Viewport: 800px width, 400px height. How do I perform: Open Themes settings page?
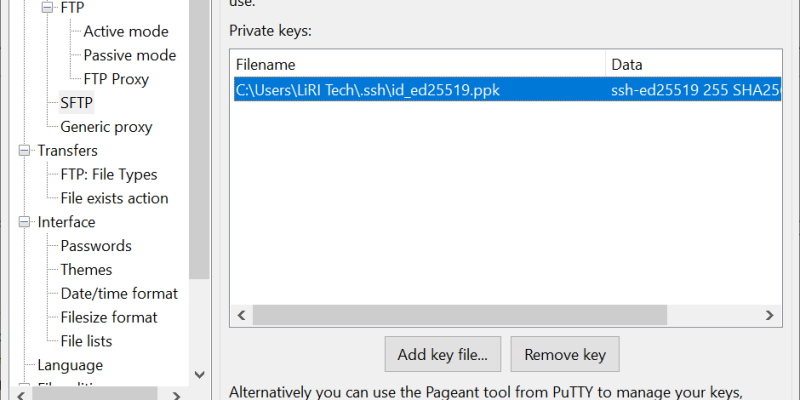tap(86, 270)
